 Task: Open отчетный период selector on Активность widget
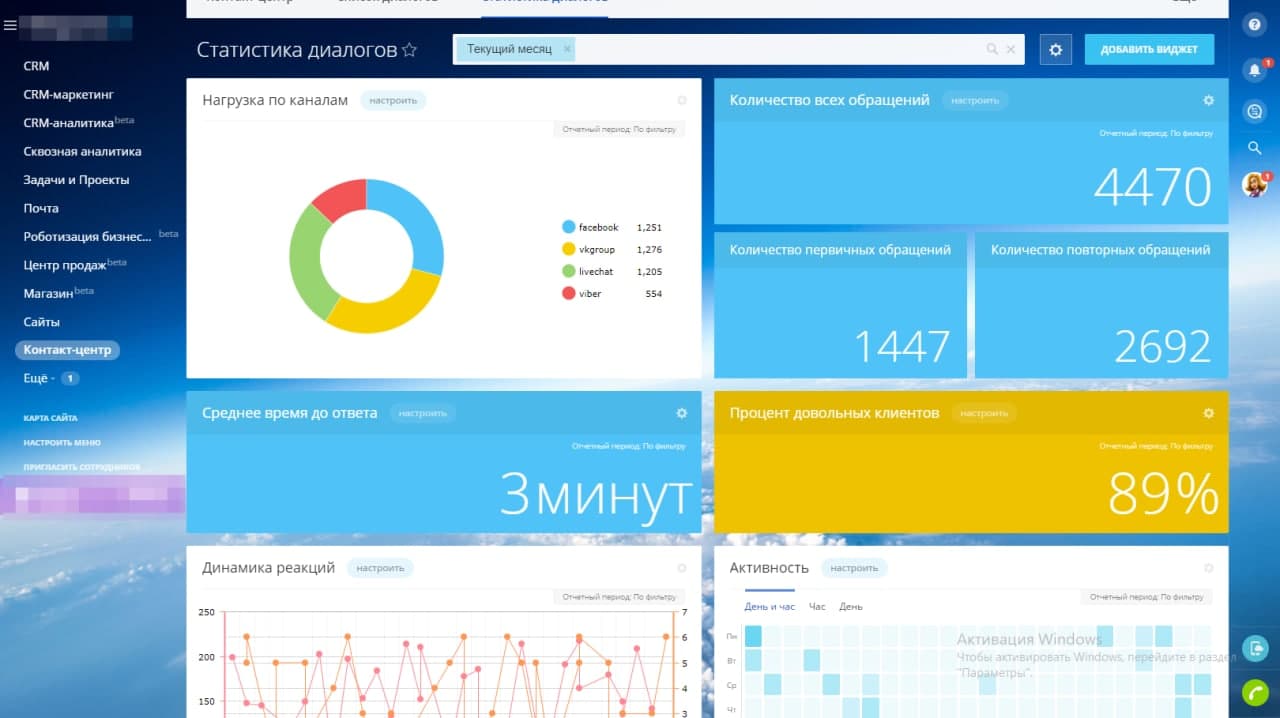pyautogui.click(x=1146, y=597)
